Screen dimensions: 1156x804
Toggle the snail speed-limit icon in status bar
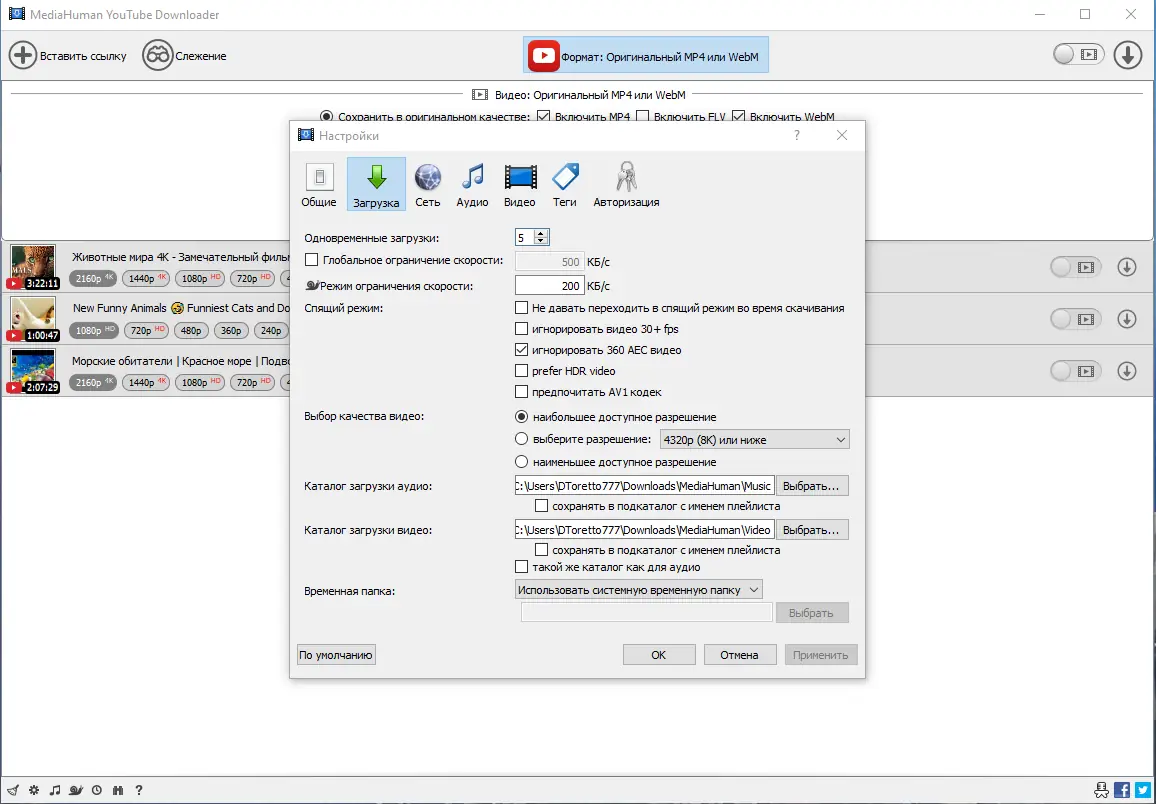point(76,790)
